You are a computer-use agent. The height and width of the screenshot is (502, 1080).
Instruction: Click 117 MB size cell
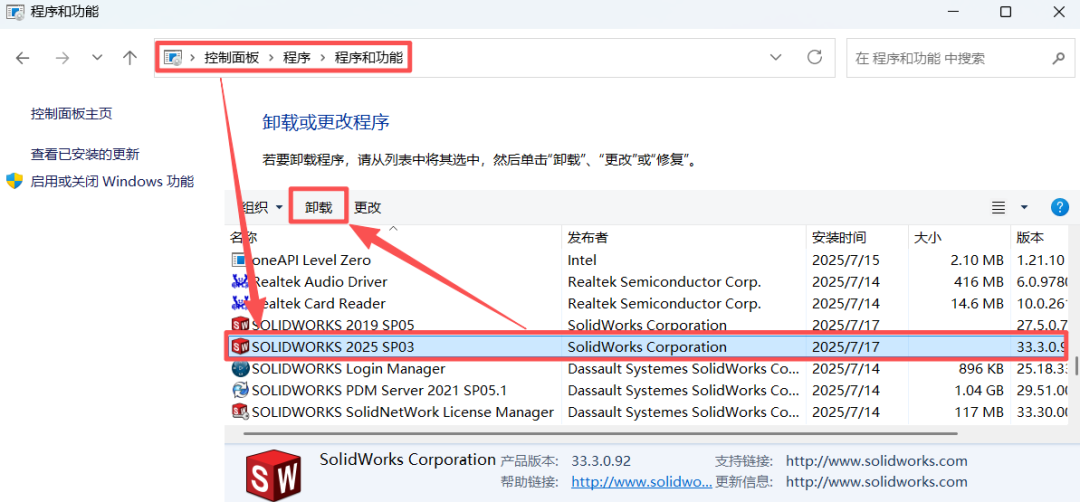[978, 412]
